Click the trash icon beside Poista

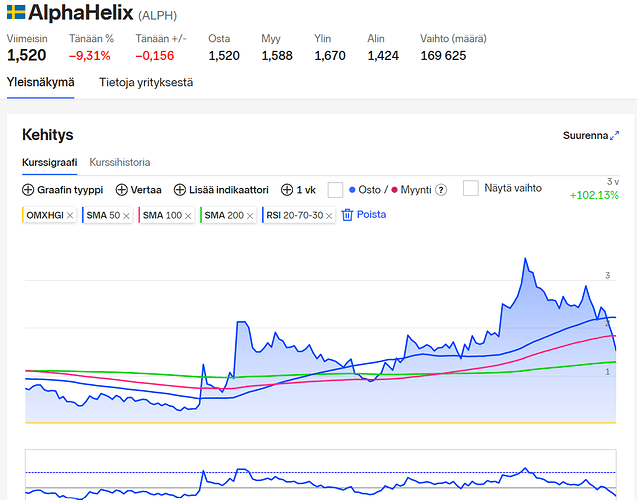click(347, 215)
